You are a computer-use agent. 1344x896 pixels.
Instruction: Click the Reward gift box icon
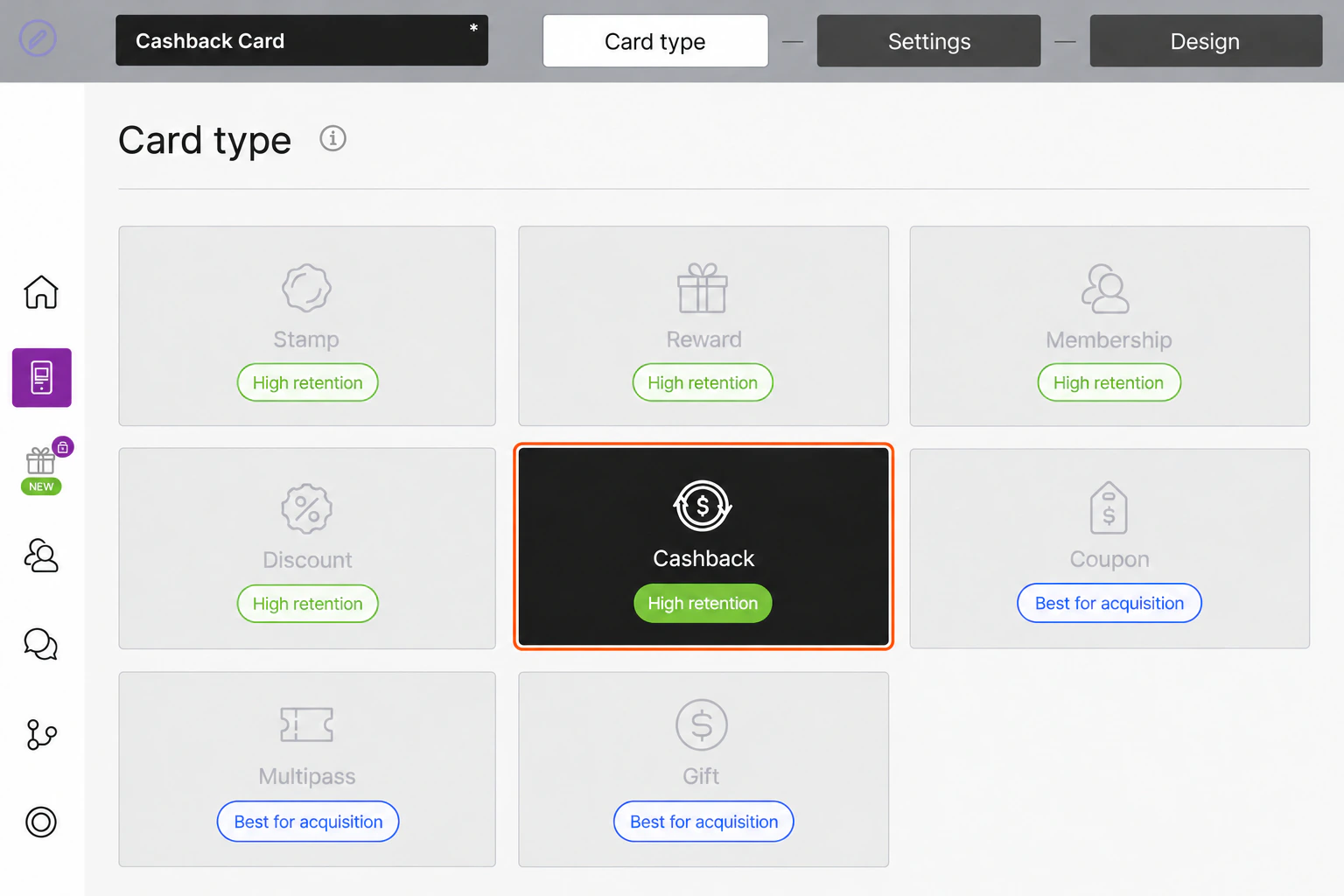pos(703,288)
